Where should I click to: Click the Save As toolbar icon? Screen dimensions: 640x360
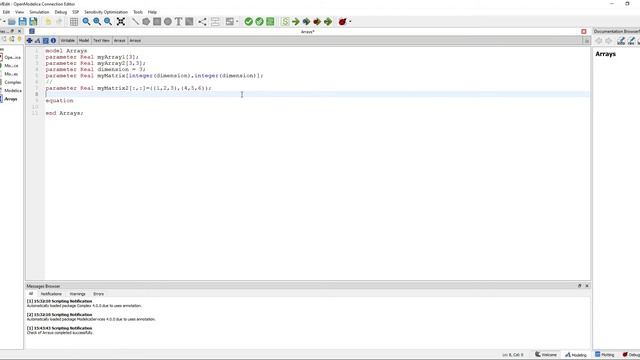point(33,22)
